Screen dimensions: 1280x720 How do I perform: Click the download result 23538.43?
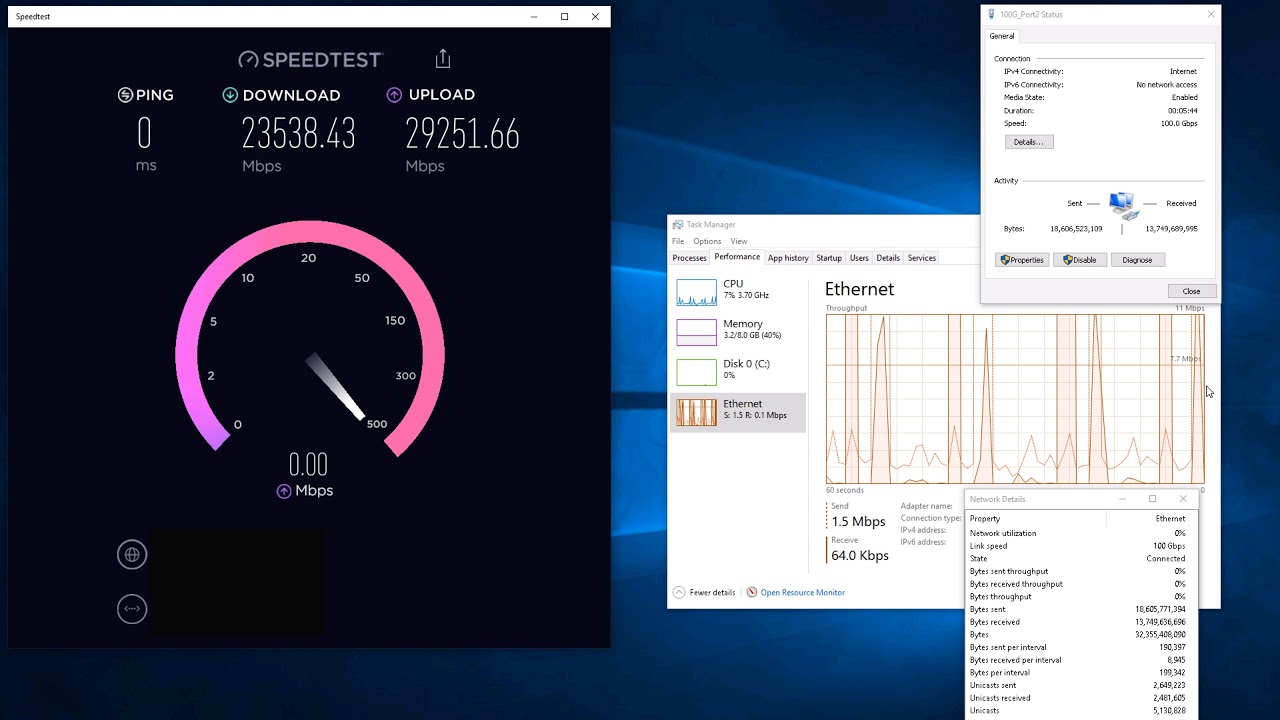coord(298,134)
